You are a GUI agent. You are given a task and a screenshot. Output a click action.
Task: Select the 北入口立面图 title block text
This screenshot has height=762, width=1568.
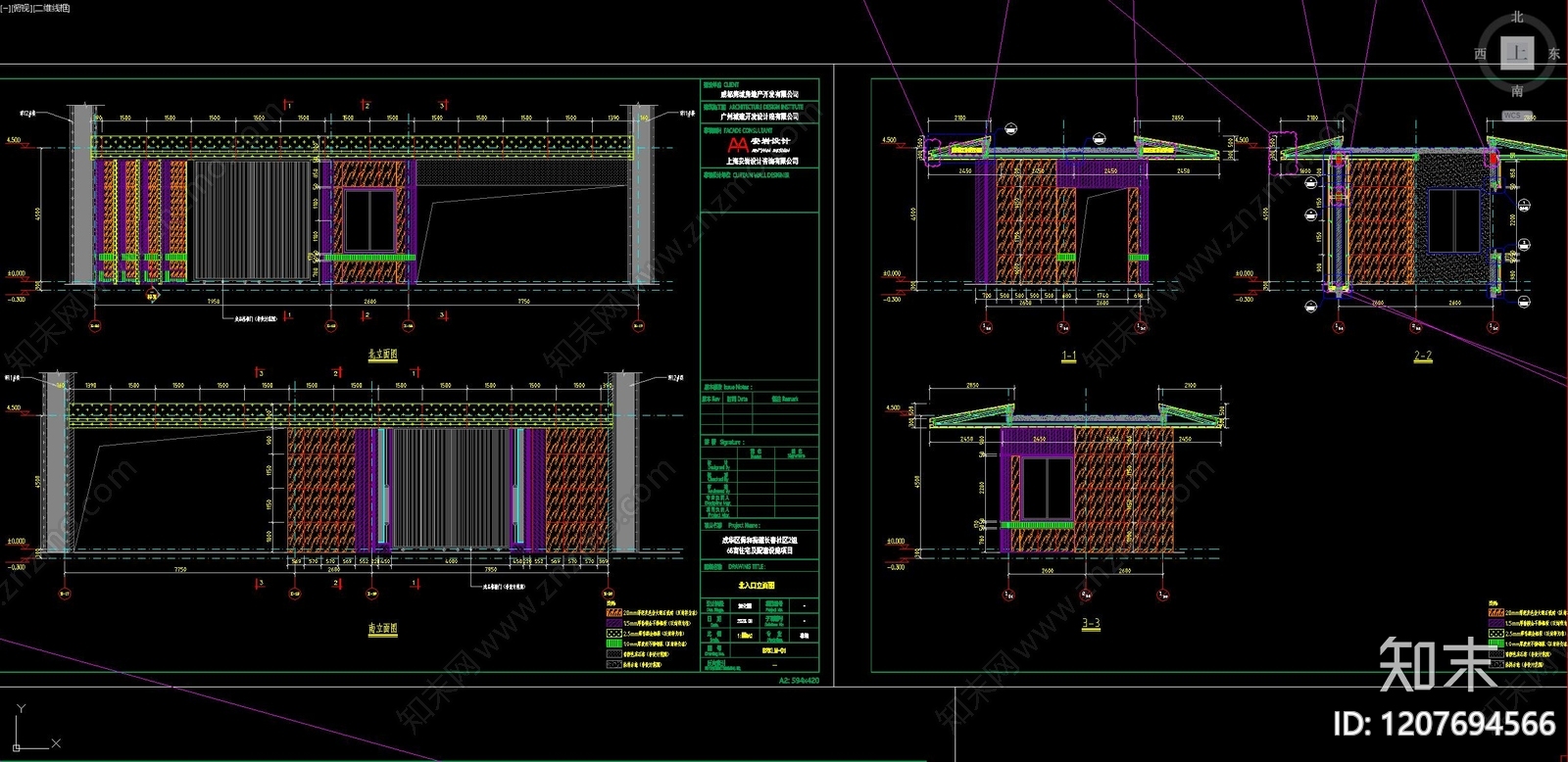point(757,585)
